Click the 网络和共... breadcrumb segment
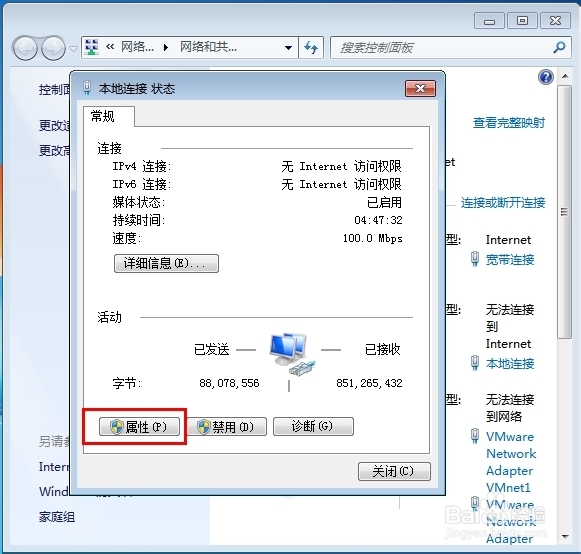Screen dimensions: 581x554 [x=208, y=47]
